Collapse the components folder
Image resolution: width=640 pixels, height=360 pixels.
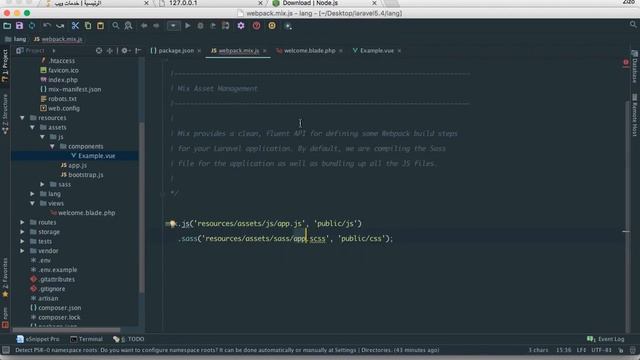[x=52, y=146]
